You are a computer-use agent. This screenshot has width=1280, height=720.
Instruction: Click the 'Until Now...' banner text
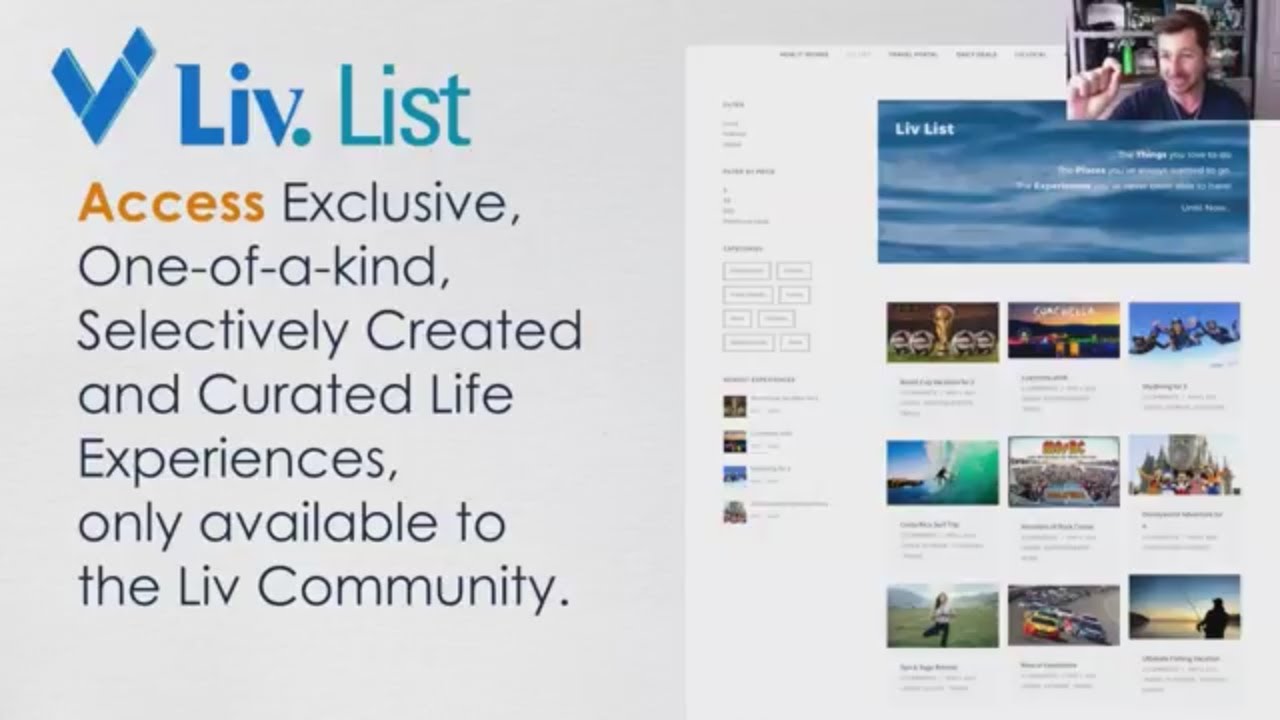tap(1204, 208)
